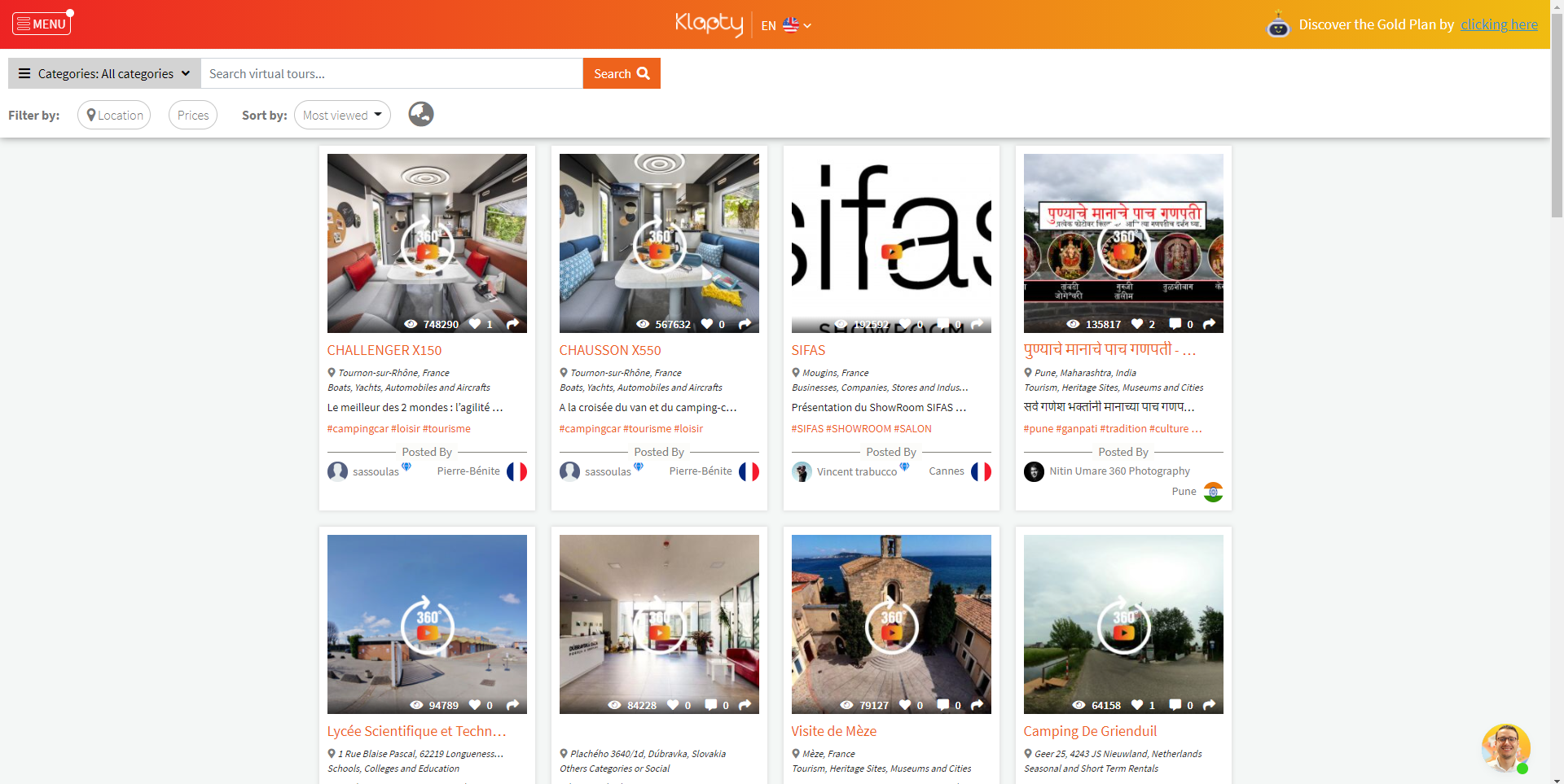Open the Camping De Grienduil title link
The width and height of the screenshot is (1564, 784).
[1090, 731]
